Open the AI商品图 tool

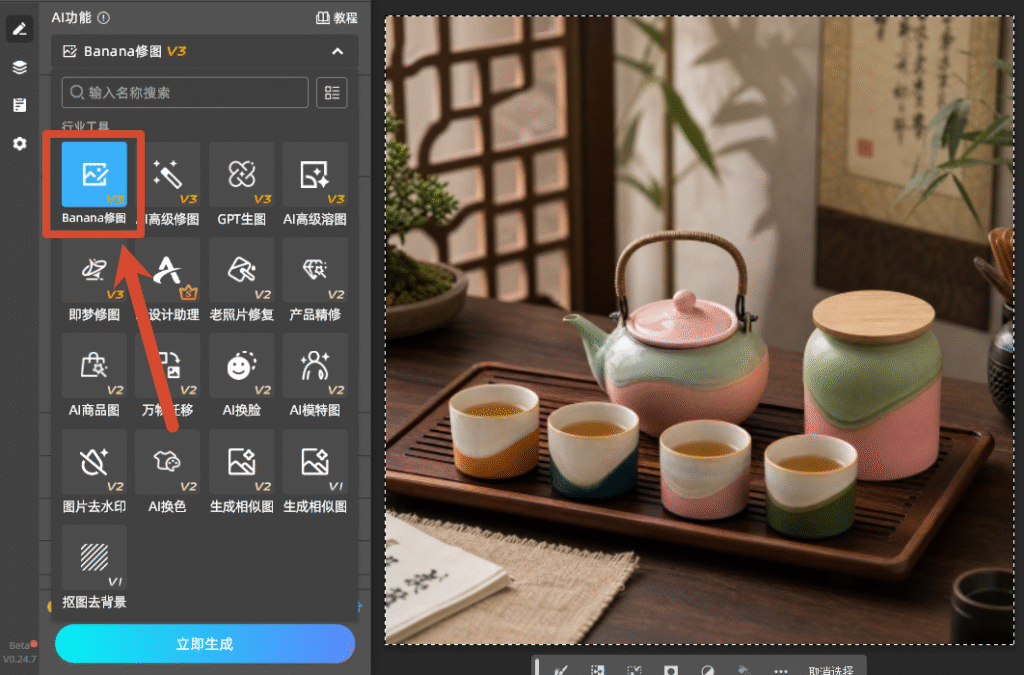(94, 375)
